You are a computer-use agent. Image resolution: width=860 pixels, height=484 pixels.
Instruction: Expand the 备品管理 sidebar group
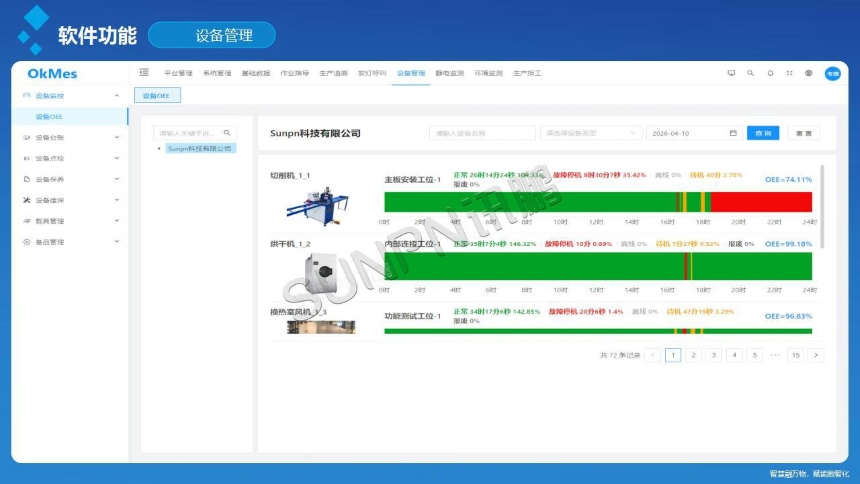[x=117, y=241]
